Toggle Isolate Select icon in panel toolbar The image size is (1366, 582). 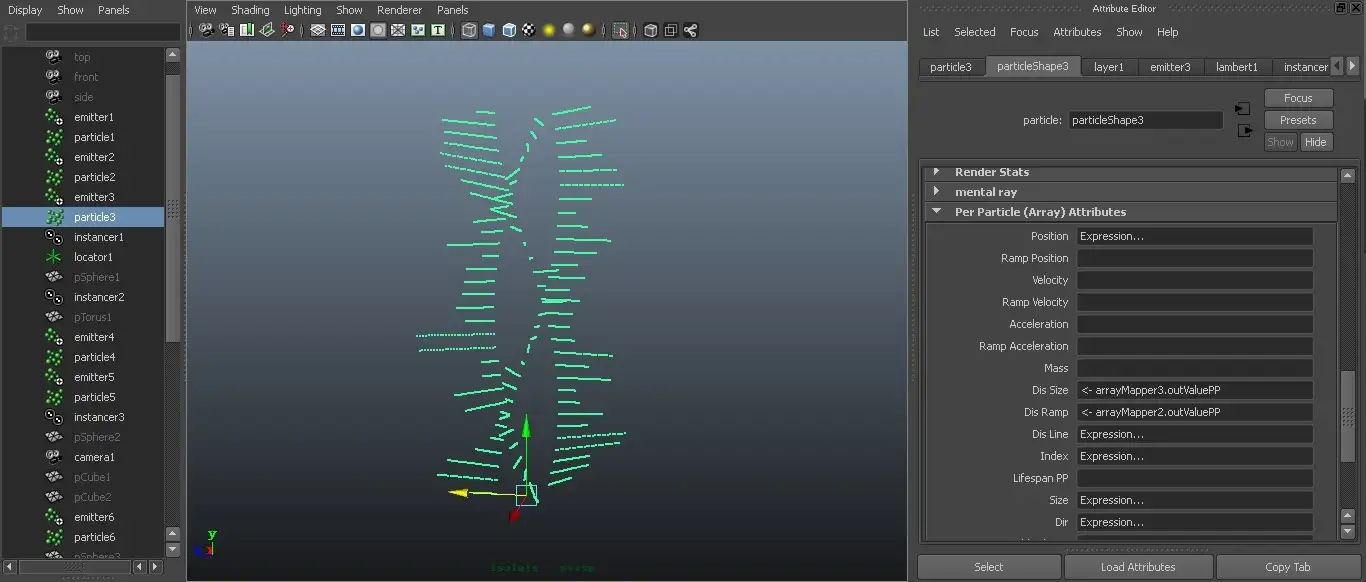[x=621, y=30]
